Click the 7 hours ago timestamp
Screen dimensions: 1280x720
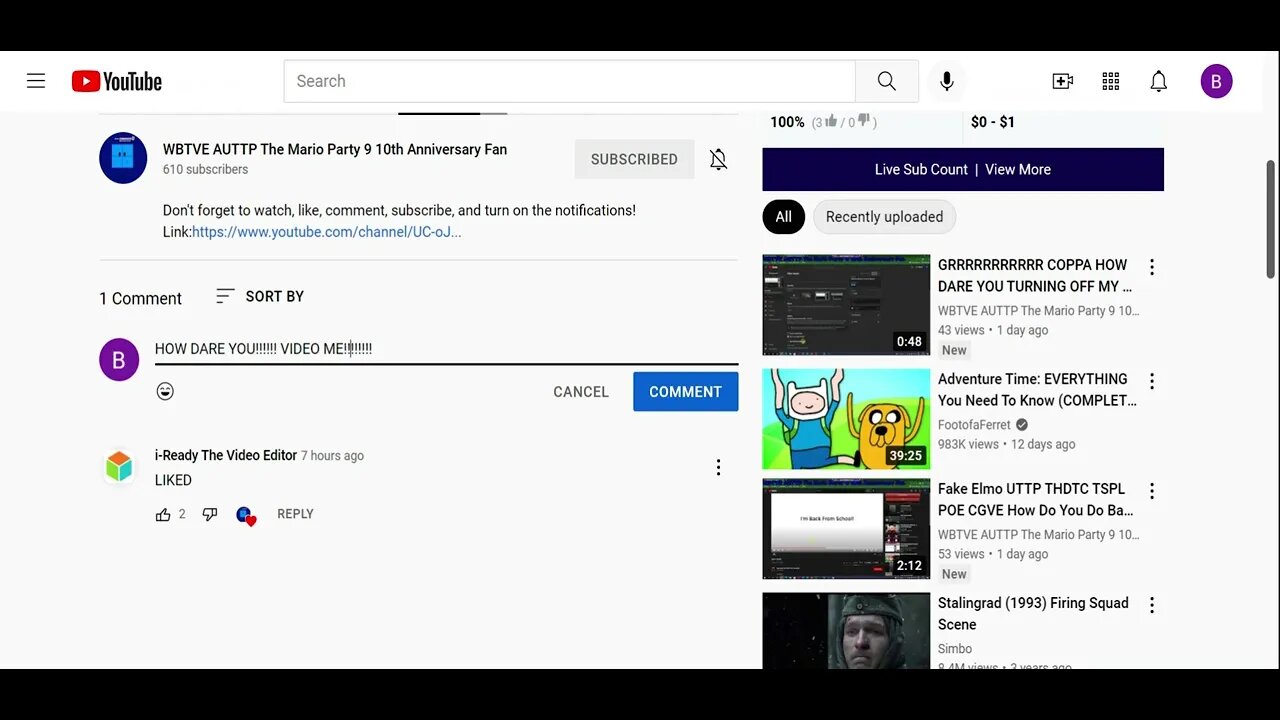point(333,456)
